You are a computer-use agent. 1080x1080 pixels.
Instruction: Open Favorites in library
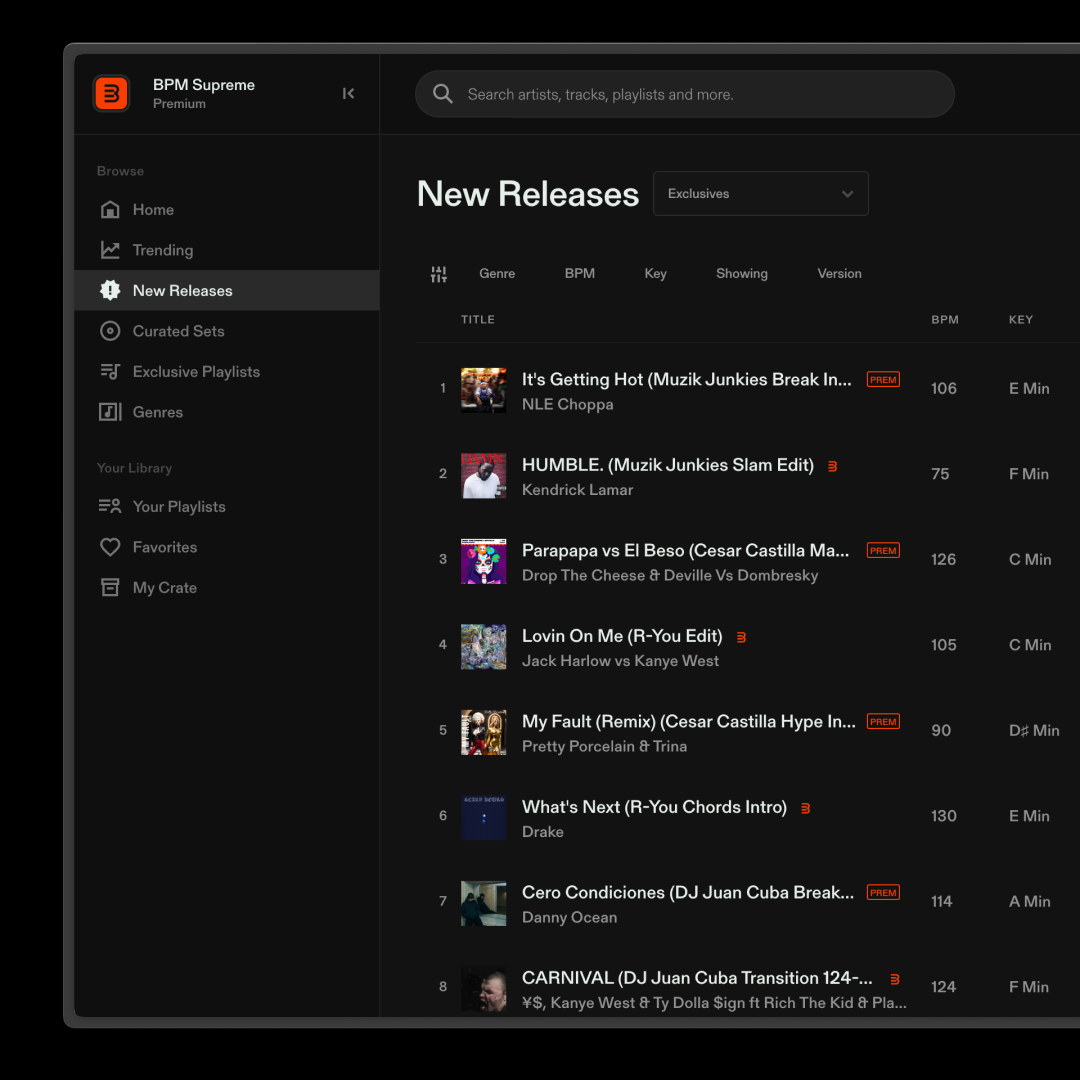[x=227, y=547]
